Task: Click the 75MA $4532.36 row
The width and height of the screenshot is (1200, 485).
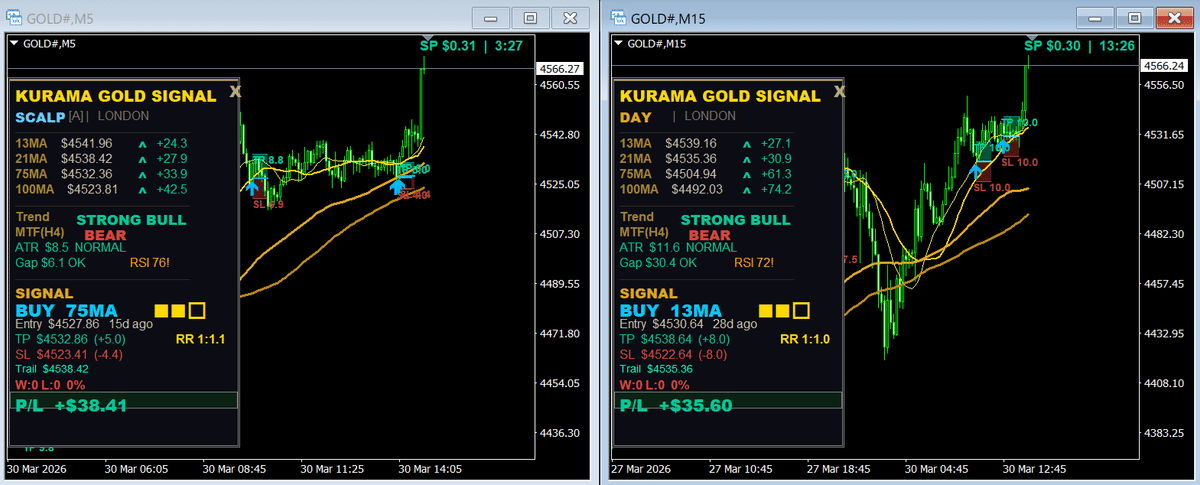Action: pos(101,173)
